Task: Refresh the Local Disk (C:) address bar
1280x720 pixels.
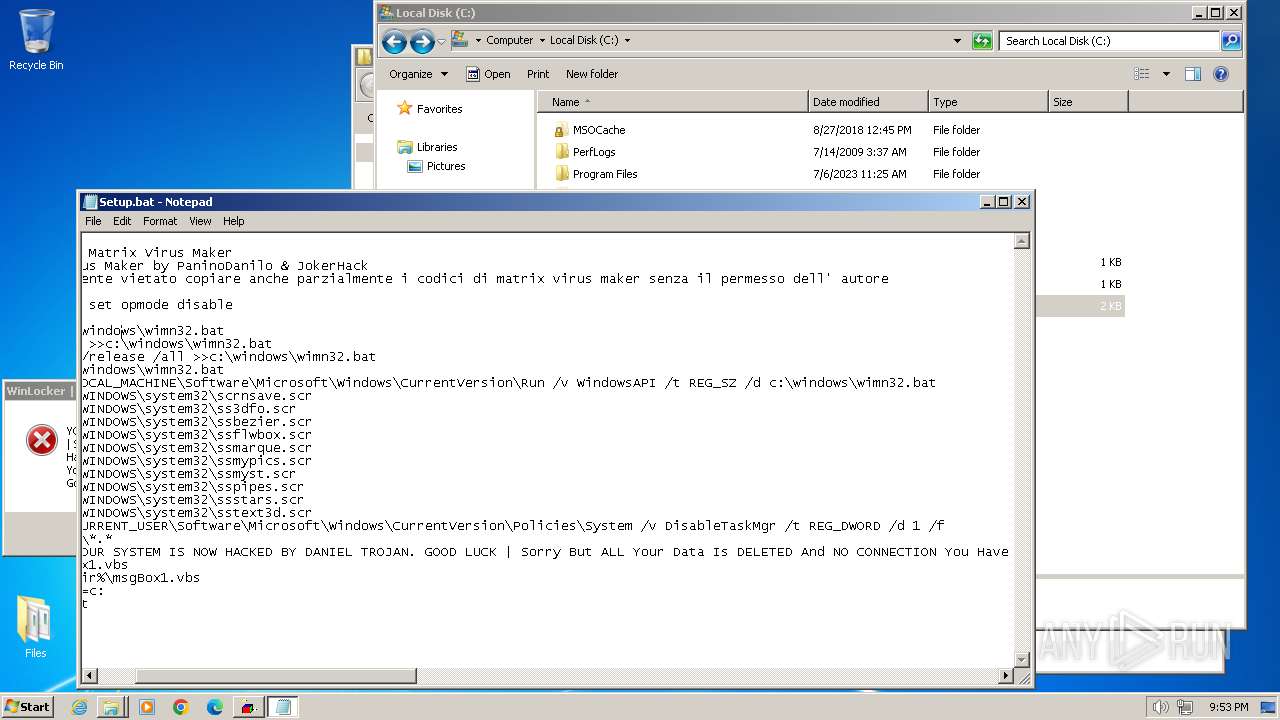Action: pyautogui.click(x=982, y=41)
